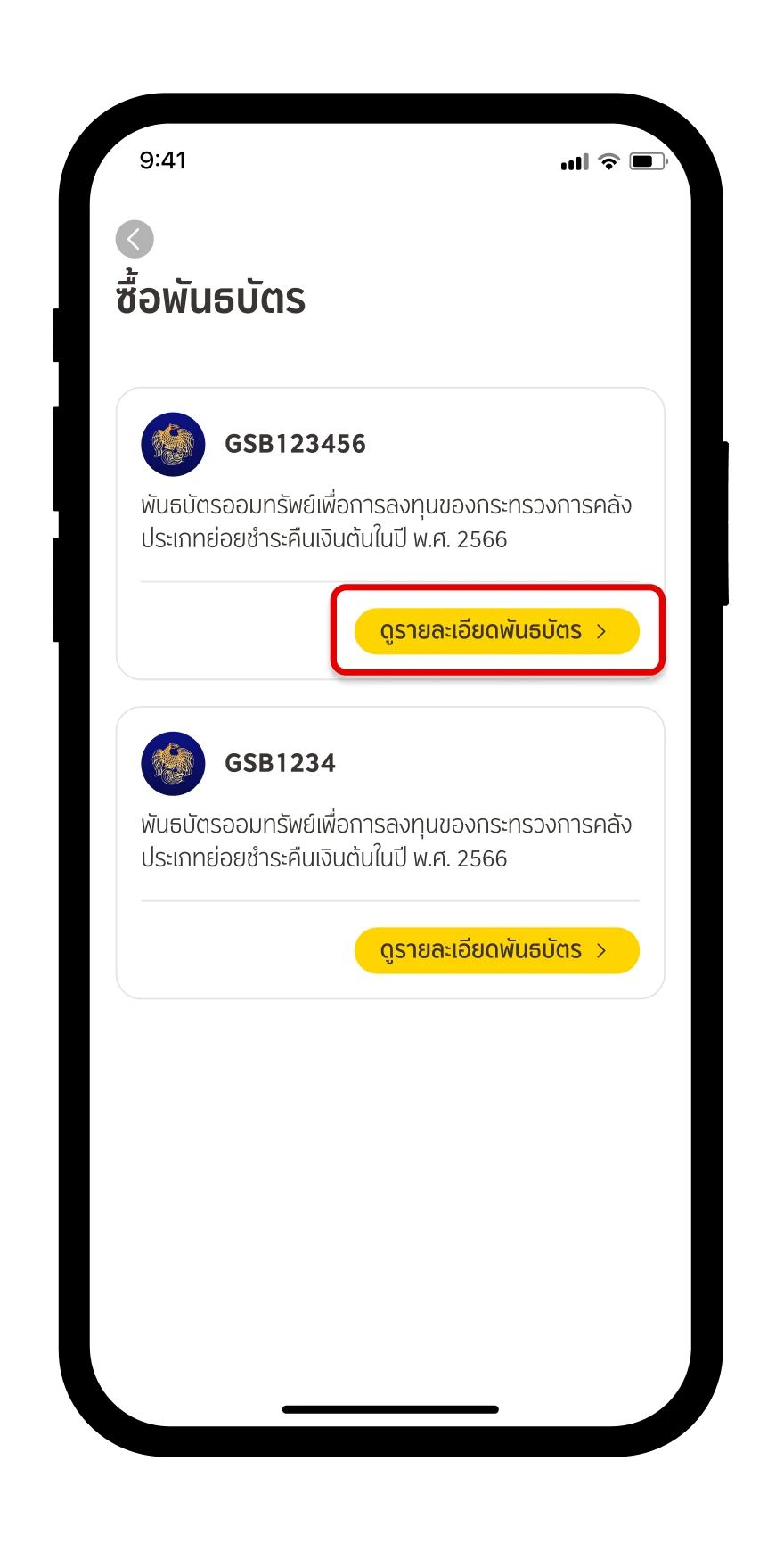Tap the home indicator bar at bottom
The image size is (784, 1551).
pos(390,1409)
